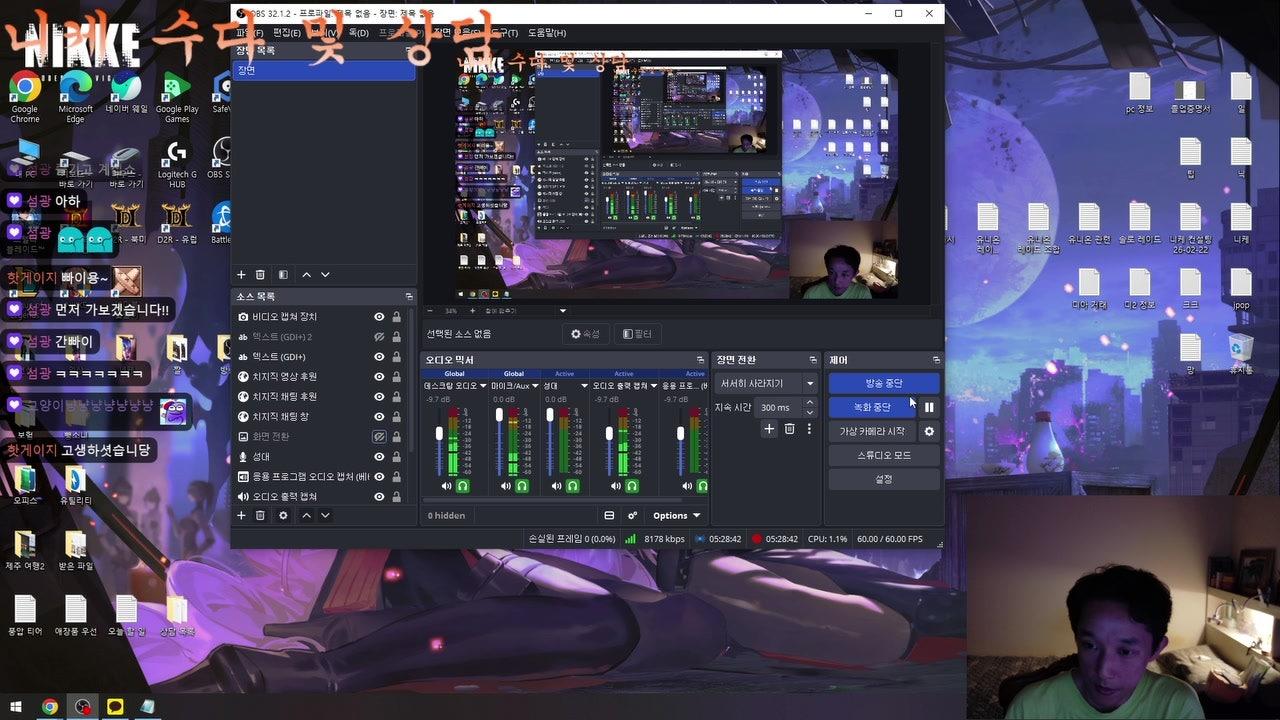Unlock the 텍스트 (GDI+) source lock

(397, 357)
